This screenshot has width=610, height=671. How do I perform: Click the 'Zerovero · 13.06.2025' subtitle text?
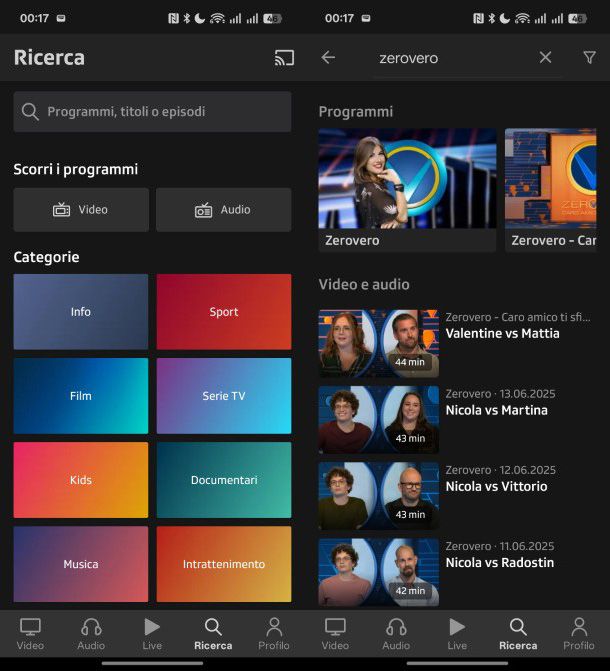click(x=500, y=394)
